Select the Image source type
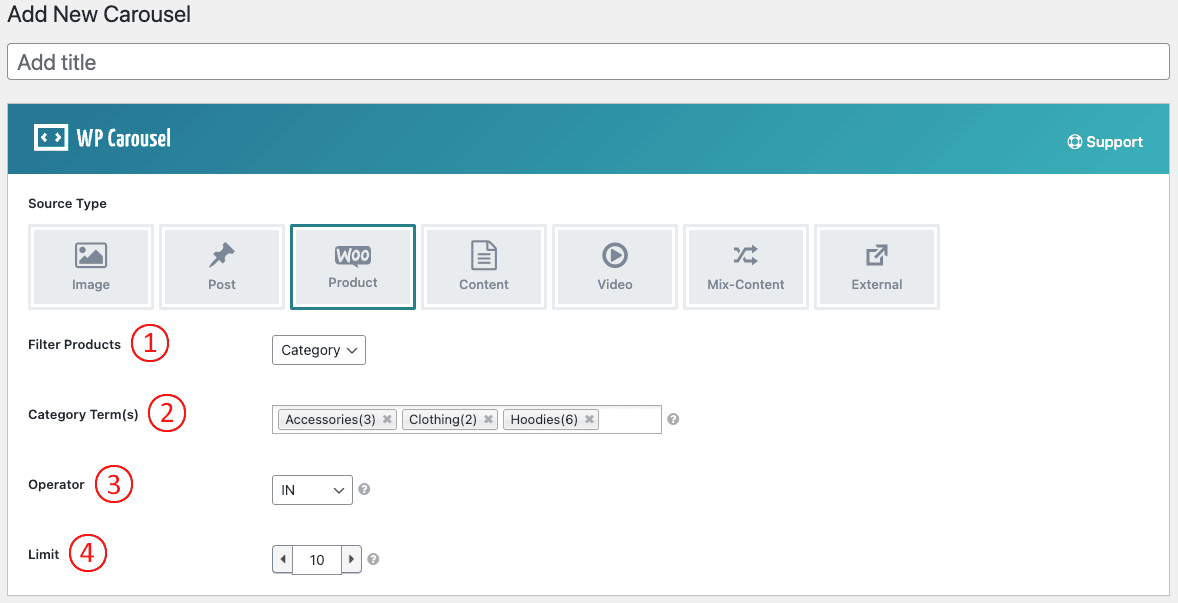Viewport: 1178px width, 603px height. 91,267
